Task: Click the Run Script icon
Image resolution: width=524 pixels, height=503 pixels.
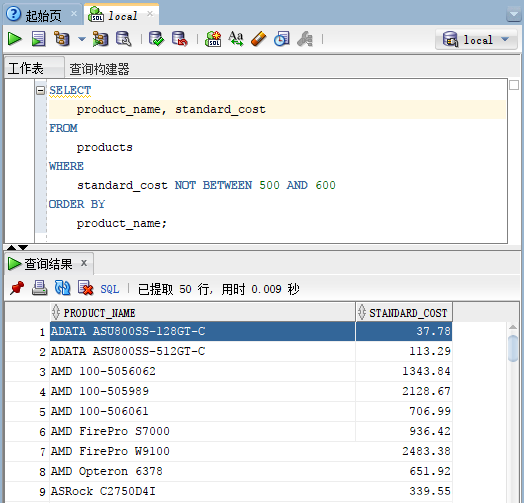Action: click(x=38, y=39)
